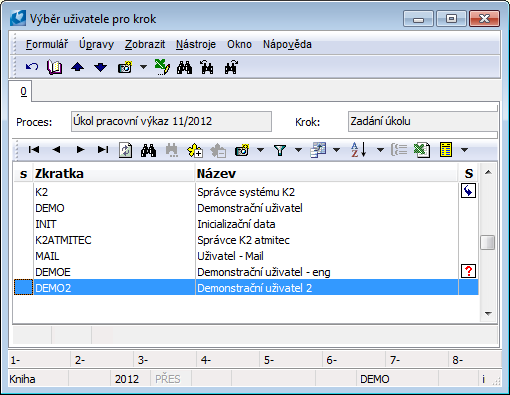Click the refresh document icon in the grid toolbar

(x=126, y=150)
